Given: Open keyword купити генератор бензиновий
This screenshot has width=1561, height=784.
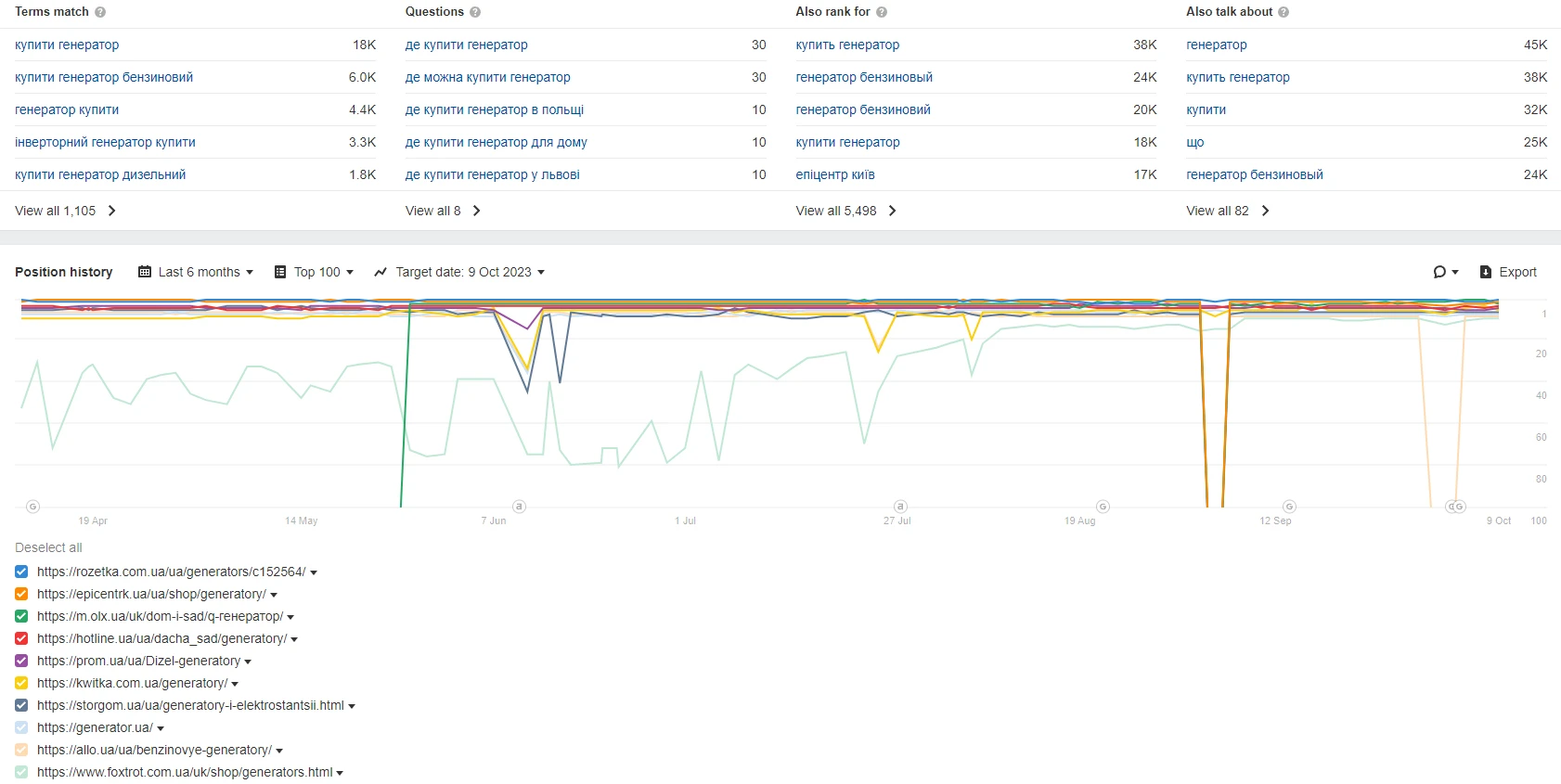Looking at the screenshot, I should tap(104, 77).
